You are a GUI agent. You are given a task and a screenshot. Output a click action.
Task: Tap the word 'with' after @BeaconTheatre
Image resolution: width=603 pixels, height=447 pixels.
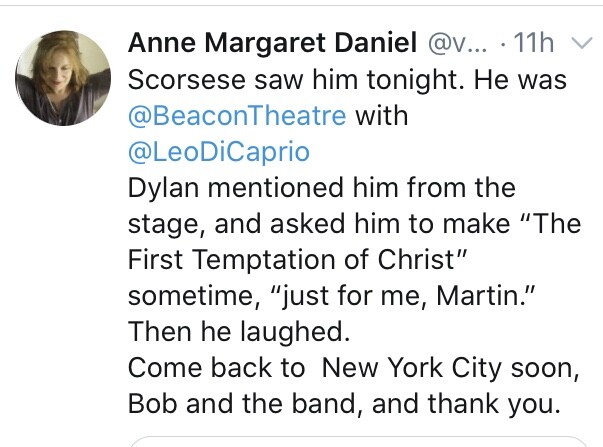(x=381, y=116)
